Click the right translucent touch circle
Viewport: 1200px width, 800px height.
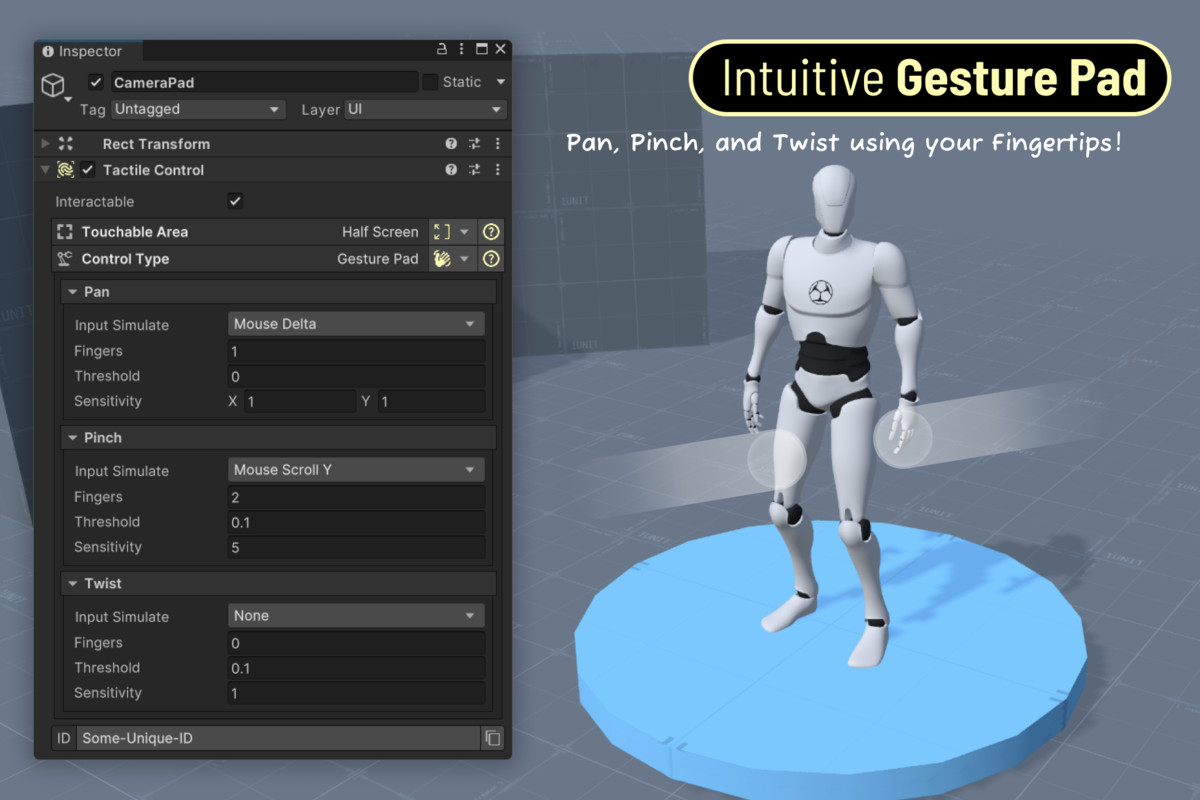pos(903,438)
